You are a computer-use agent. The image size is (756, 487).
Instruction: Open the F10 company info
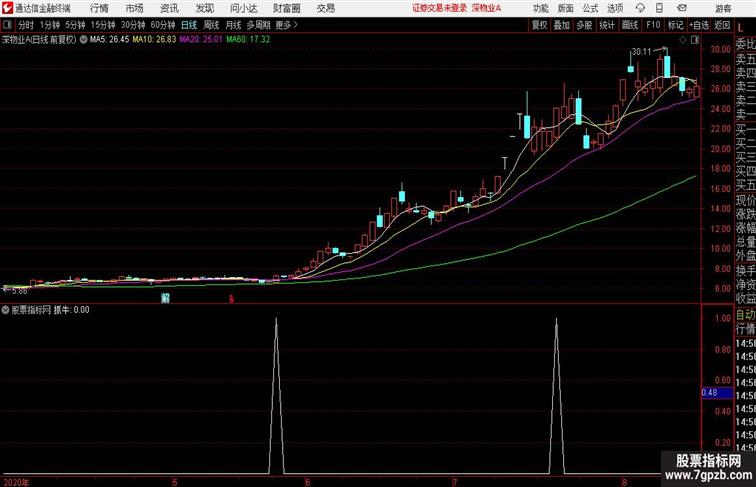653,25
